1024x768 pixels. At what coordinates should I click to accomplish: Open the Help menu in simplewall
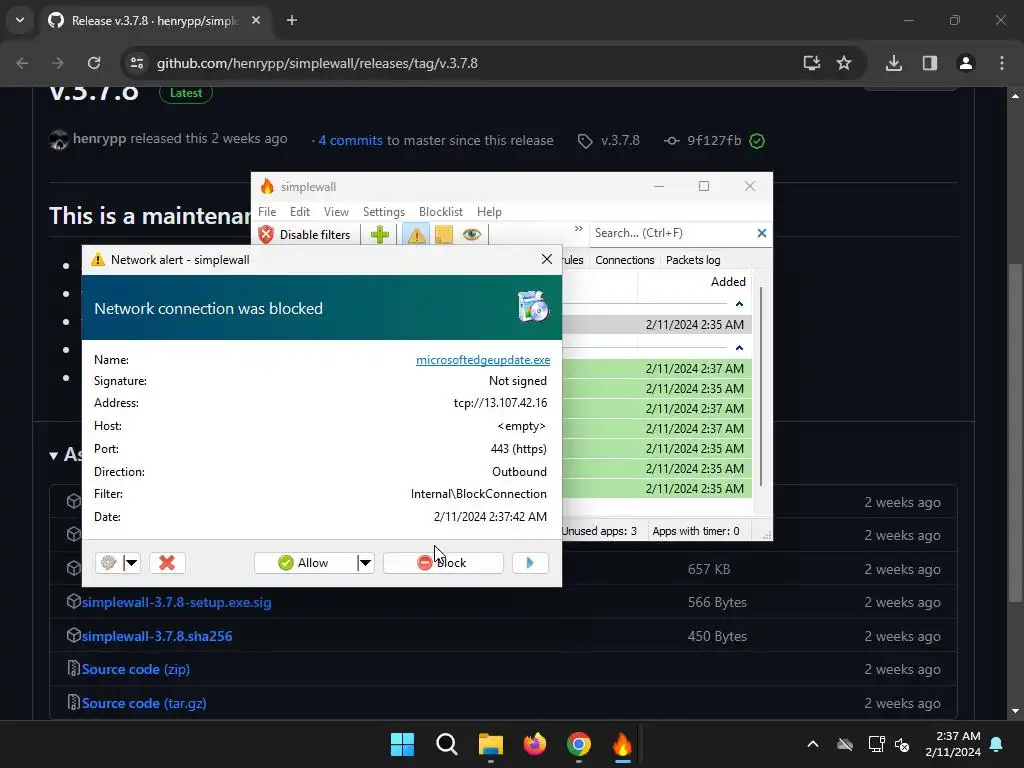489,212
